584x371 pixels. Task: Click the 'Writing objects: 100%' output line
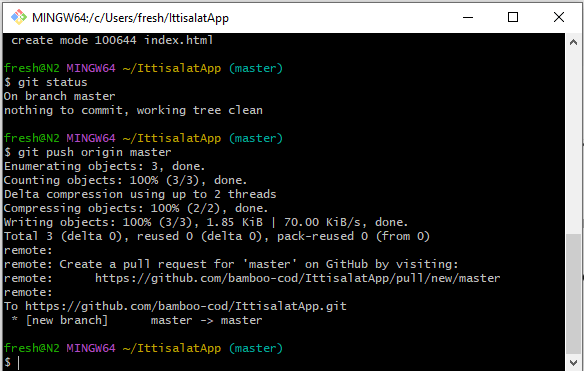tap(206, 222)
